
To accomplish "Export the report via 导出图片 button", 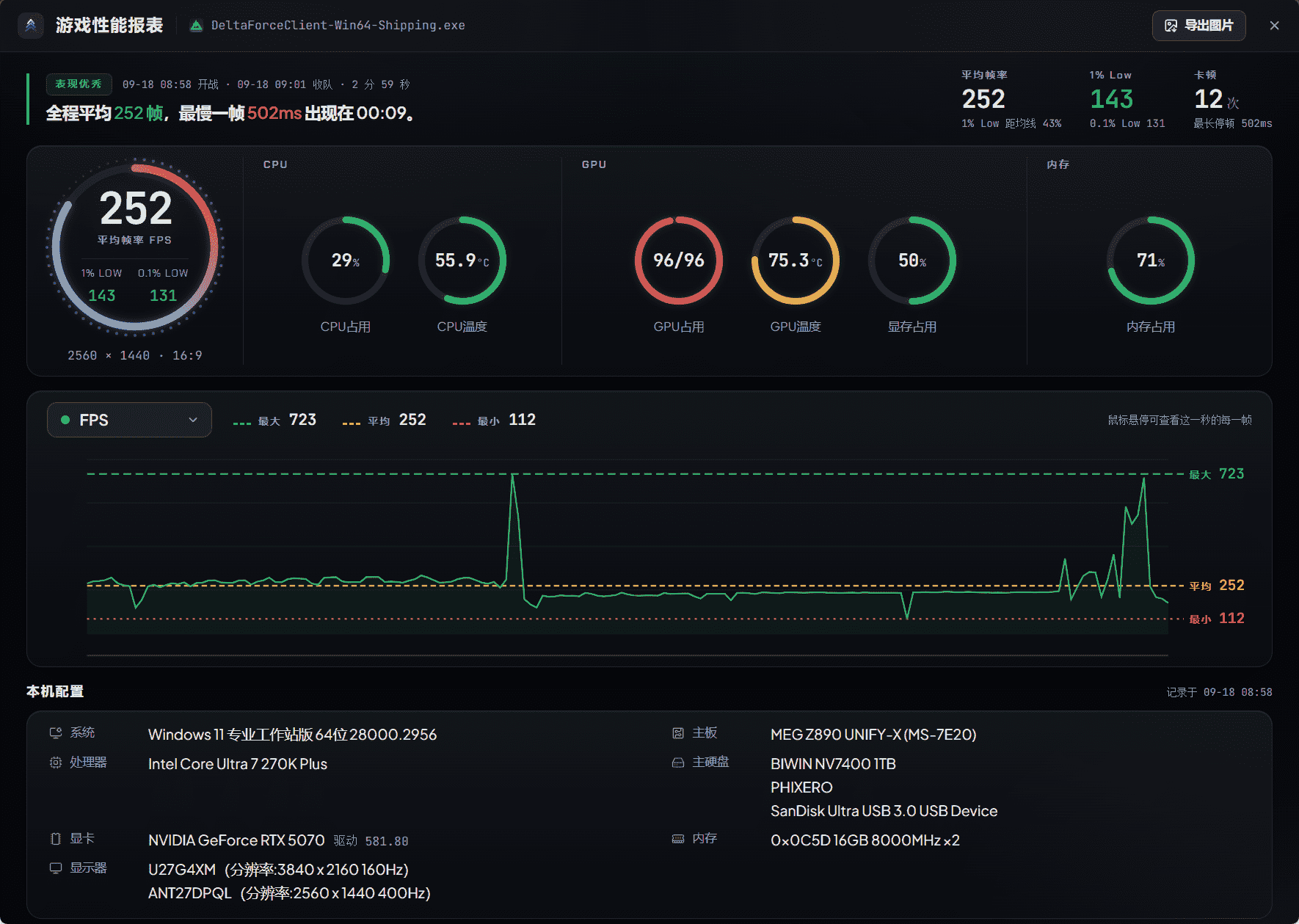I will 1198,26.
